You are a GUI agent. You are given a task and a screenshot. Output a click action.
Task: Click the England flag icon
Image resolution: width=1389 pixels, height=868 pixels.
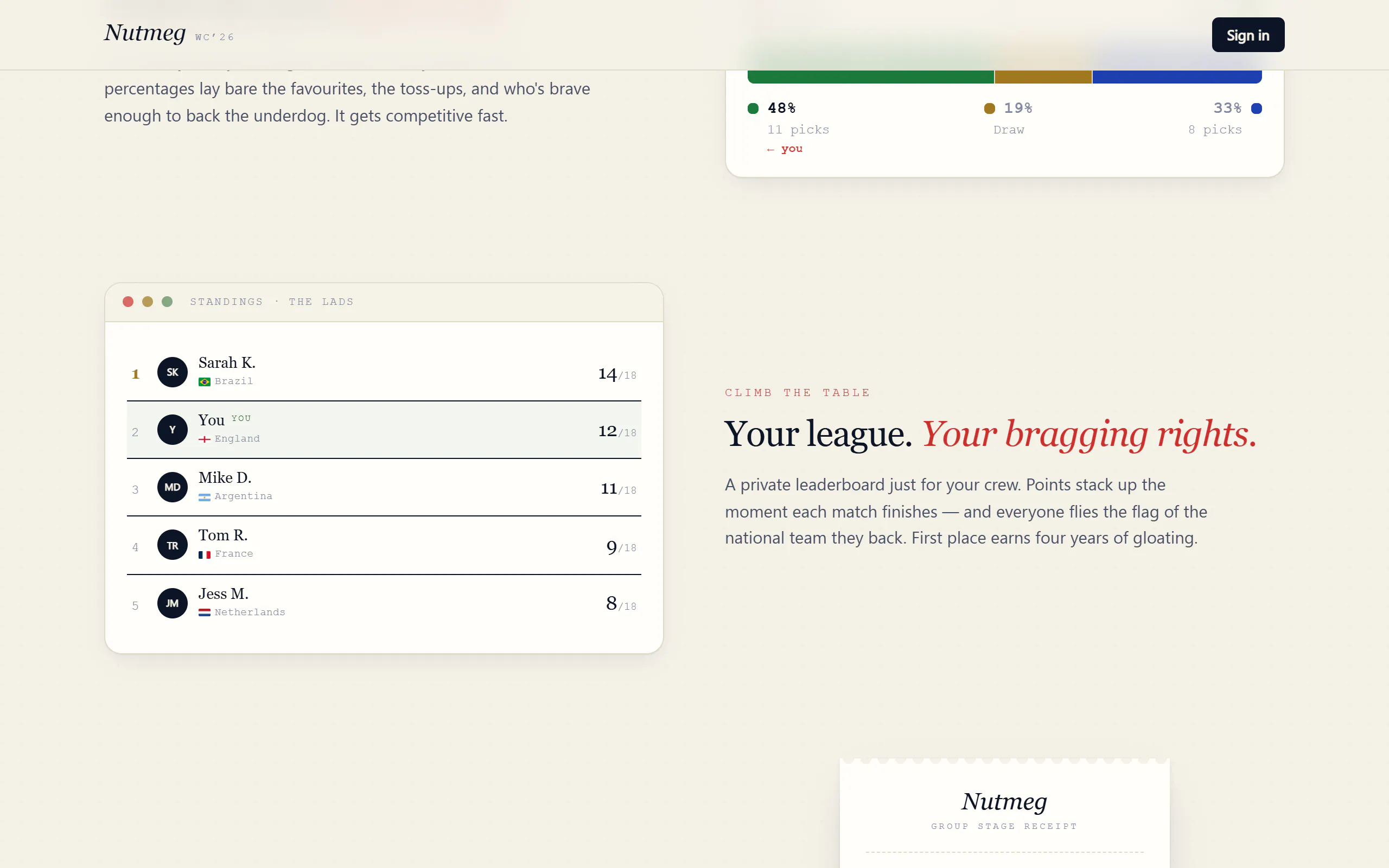tap(205, 439)
